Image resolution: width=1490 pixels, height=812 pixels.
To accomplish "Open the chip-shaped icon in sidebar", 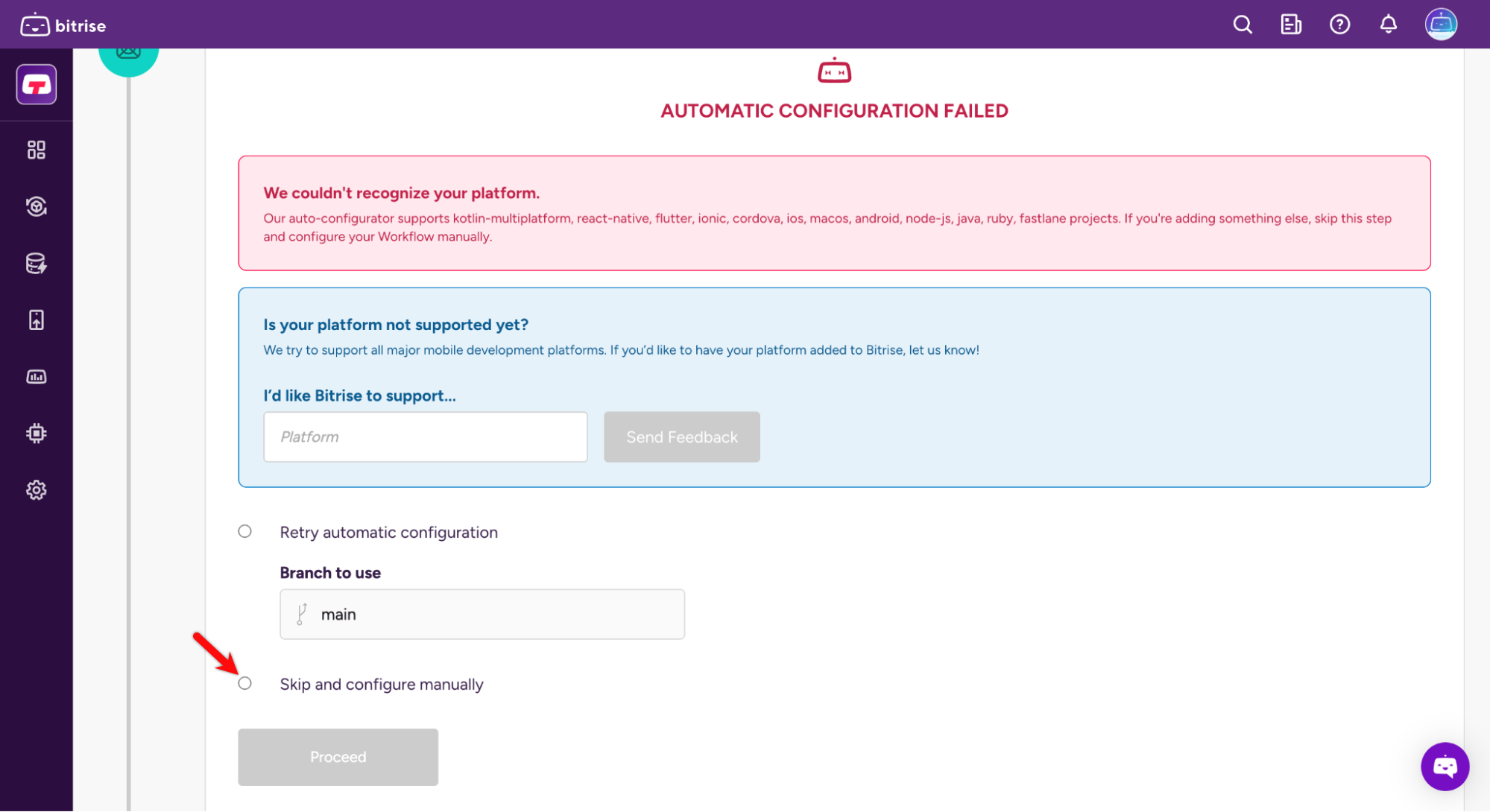I will 37,434.
